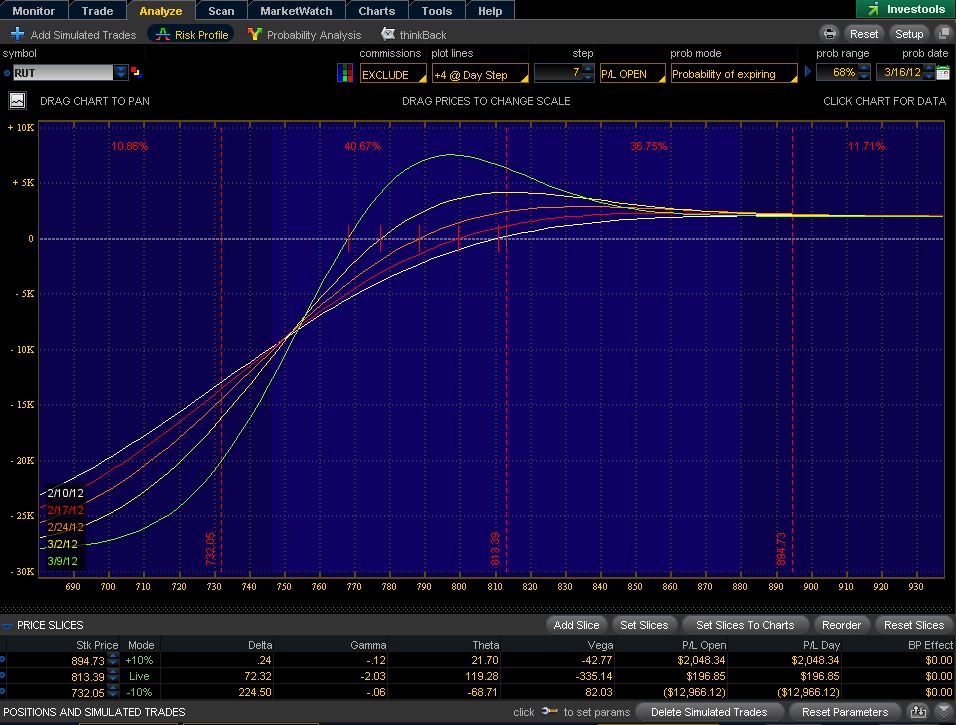Switch to the Tools tab
956x725 pixels.
(x=437, y=10)
